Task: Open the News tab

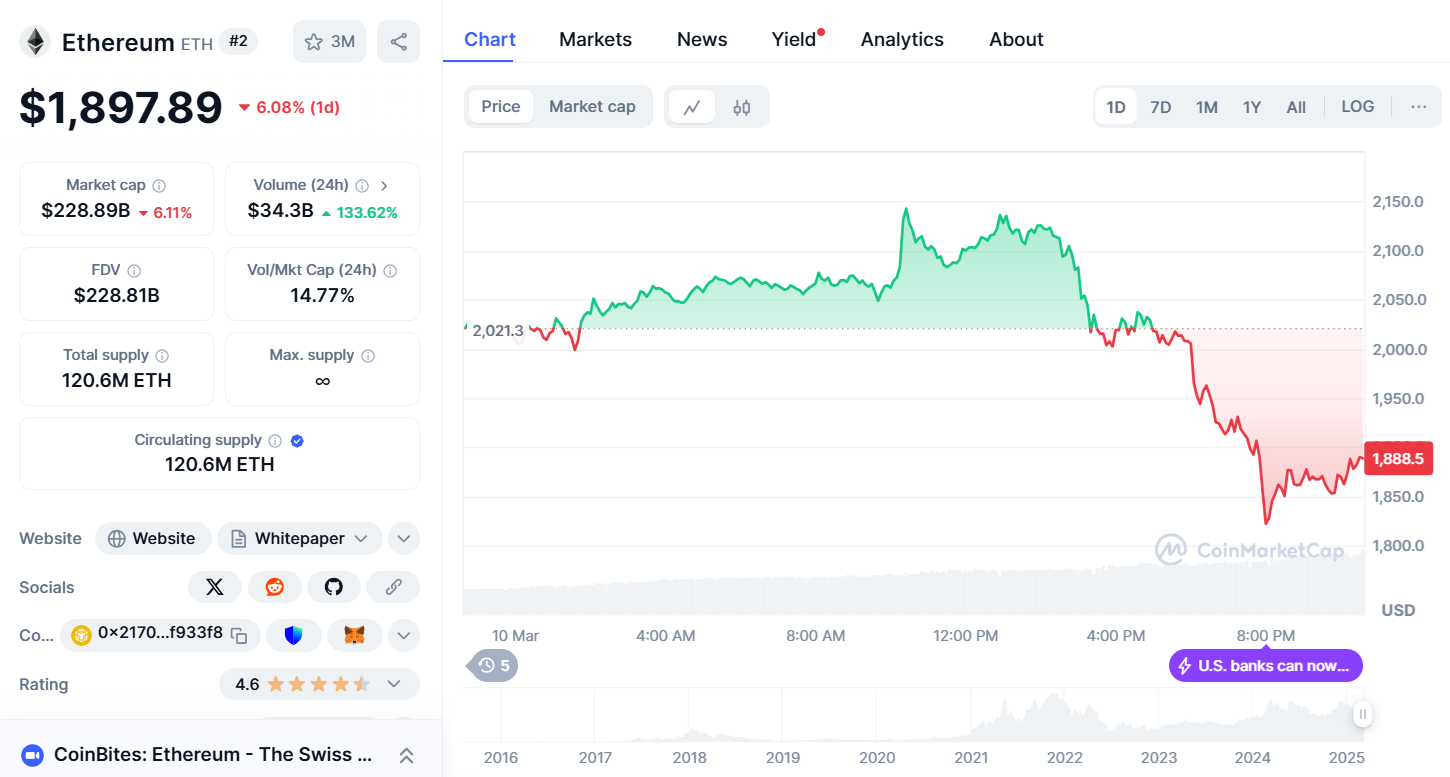Action: [x=702, y=39]
